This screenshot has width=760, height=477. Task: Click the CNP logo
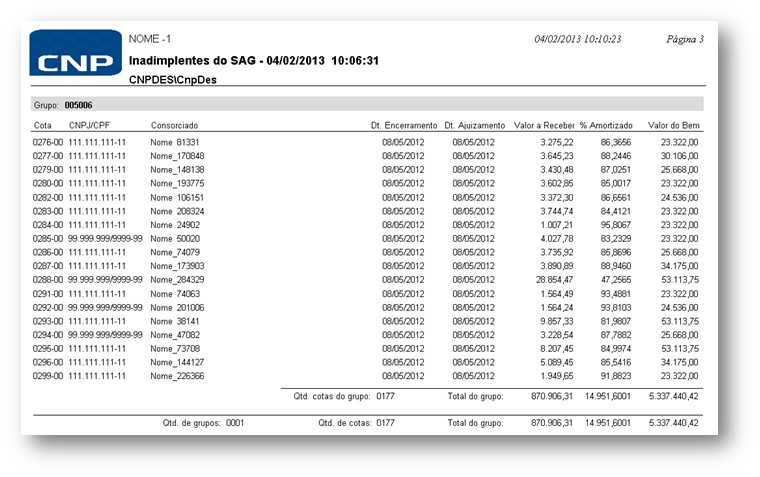(76, 53)
